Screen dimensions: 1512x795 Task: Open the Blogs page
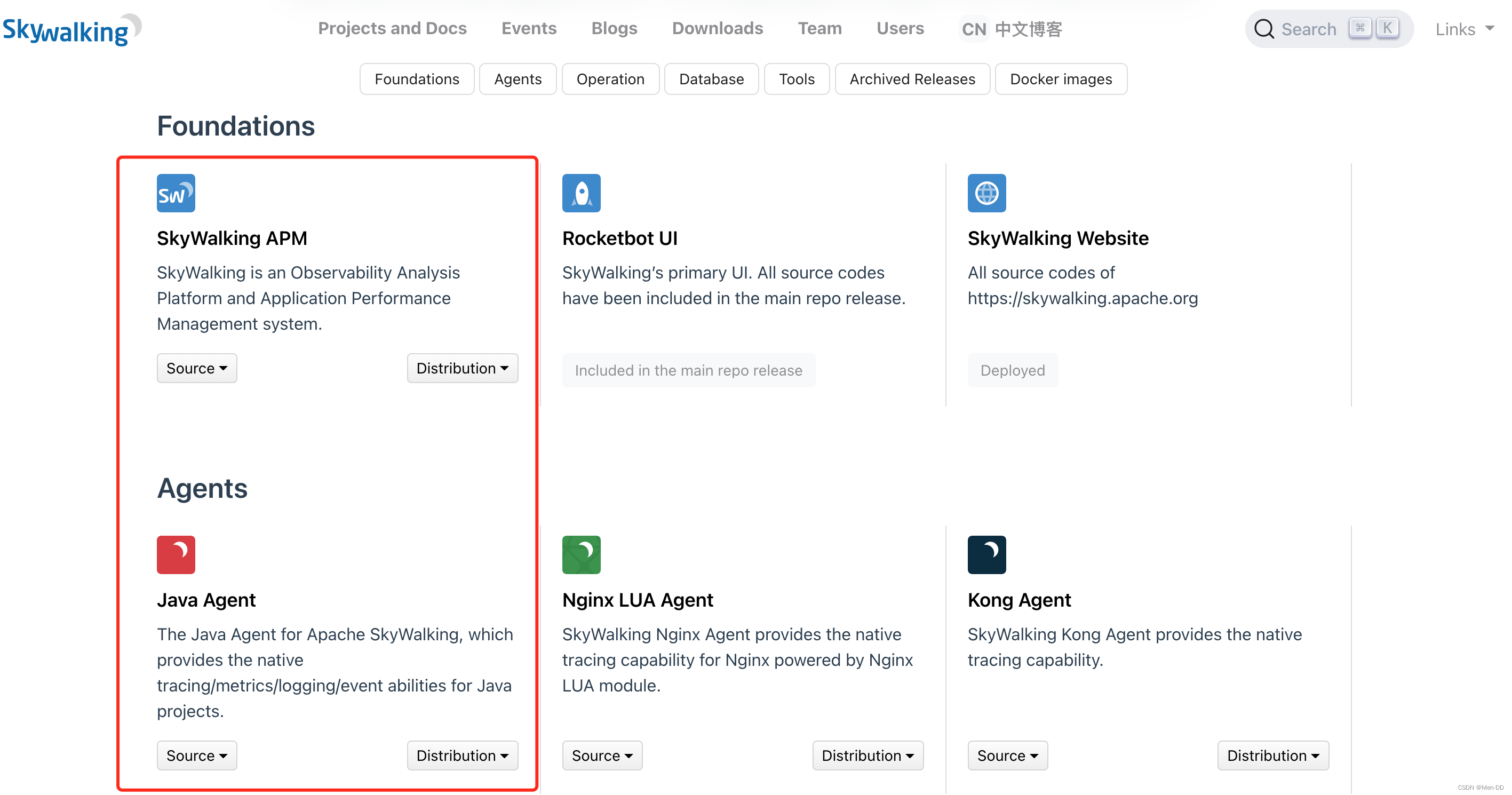(x=614, y=28)
